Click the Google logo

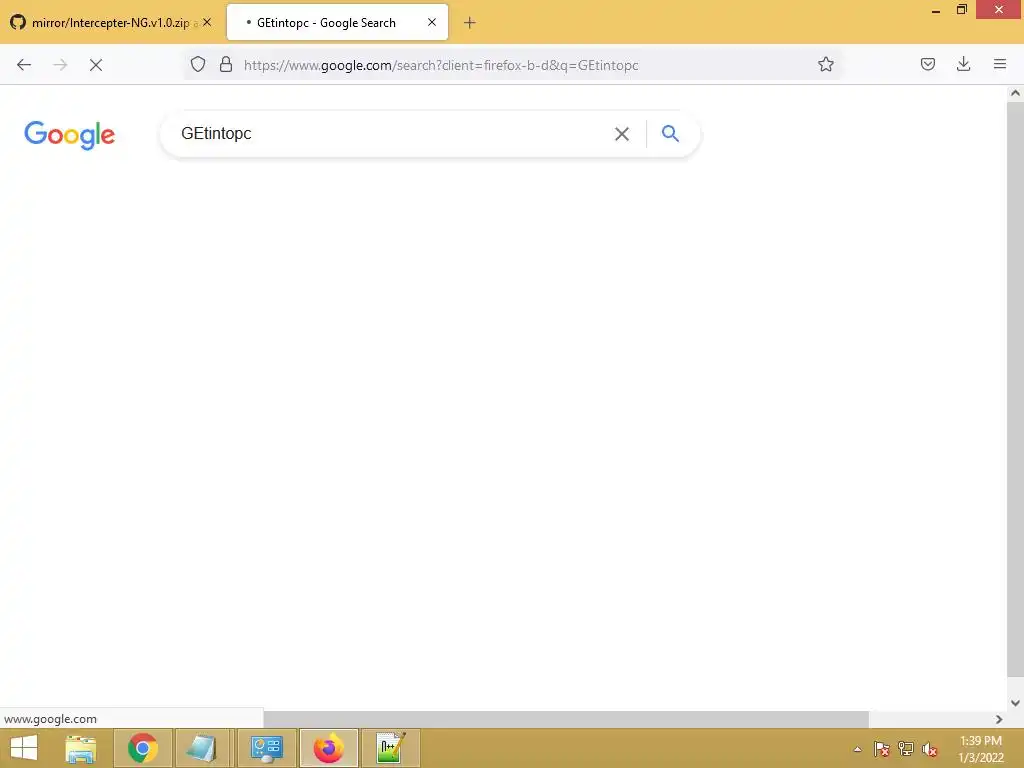click(69, 135)
